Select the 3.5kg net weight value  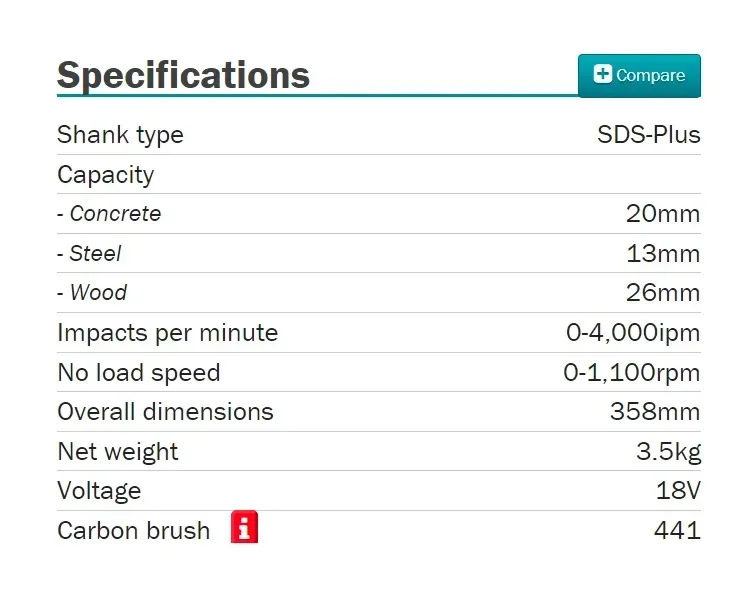(669, 452)
